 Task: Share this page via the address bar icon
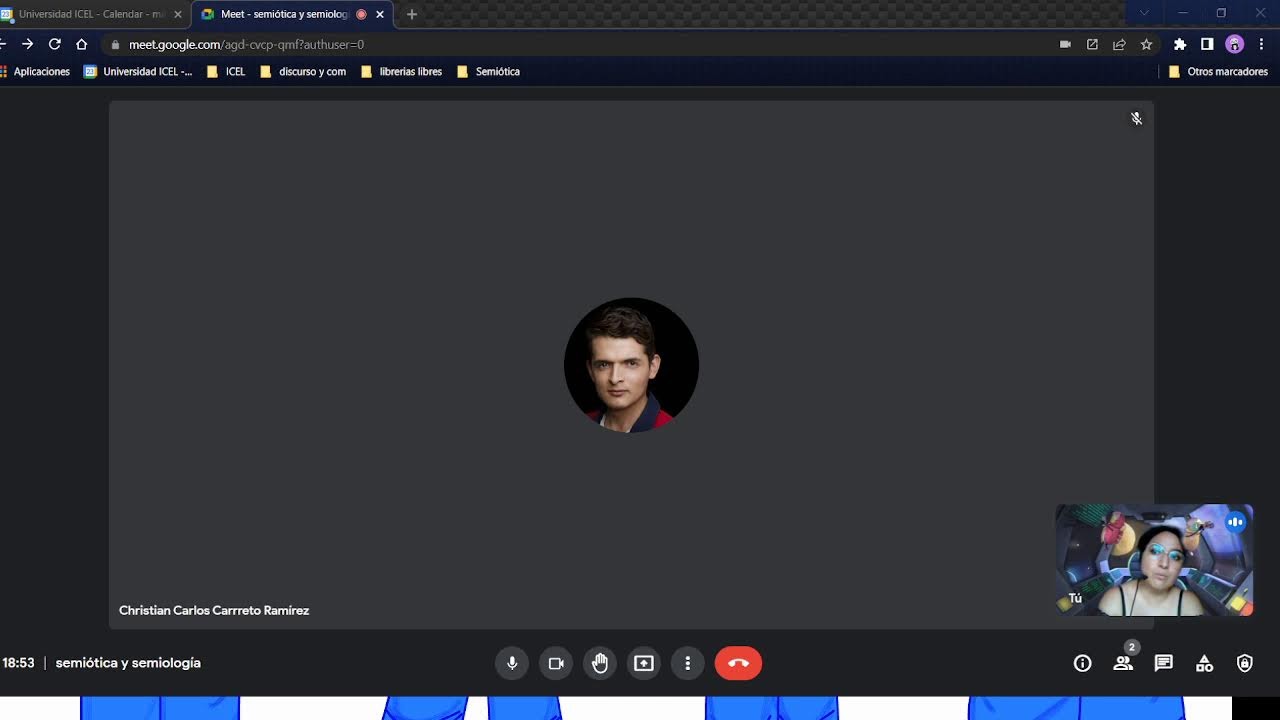point(1119,44)
